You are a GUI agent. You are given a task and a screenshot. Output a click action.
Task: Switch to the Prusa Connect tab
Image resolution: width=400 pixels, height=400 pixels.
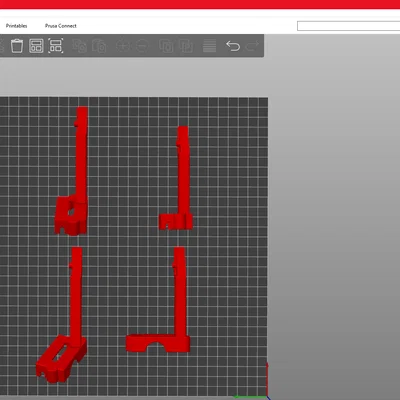coord(61,26)
